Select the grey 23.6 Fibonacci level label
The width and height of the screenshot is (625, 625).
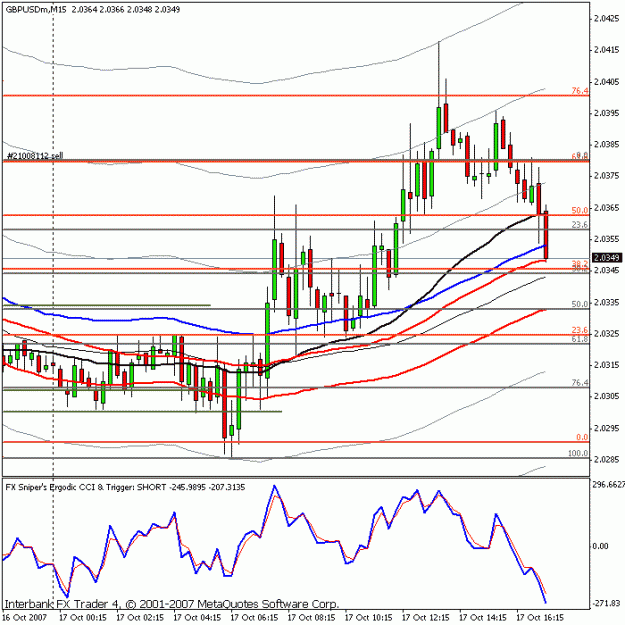click(x=580, y=225)
